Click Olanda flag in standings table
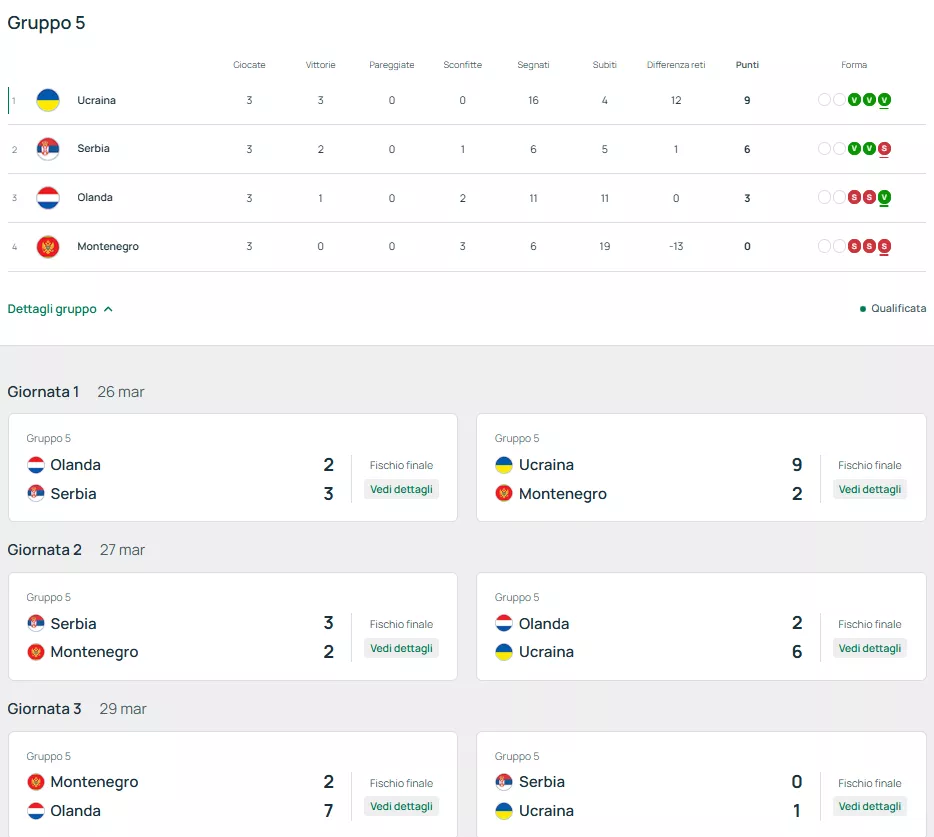 (x=48, y=198)
